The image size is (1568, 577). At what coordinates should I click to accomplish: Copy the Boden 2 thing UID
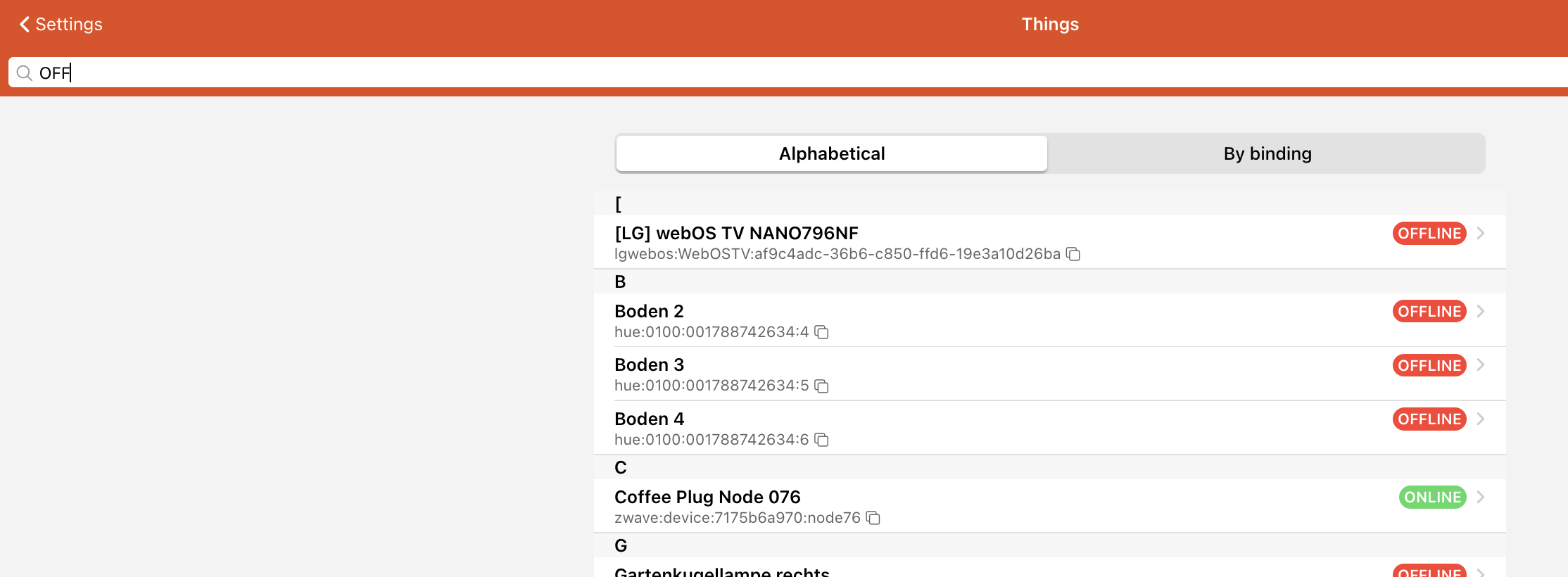point(821,332)
